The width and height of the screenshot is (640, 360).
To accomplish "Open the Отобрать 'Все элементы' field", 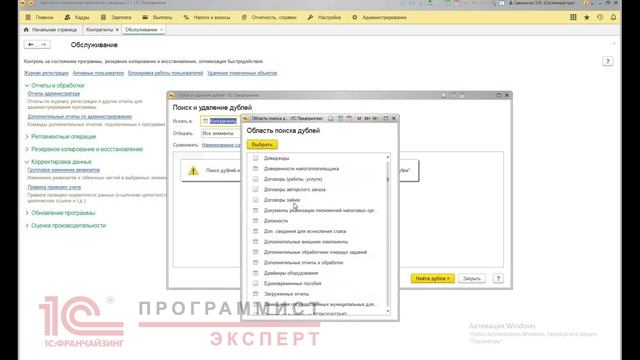I will click(x=220, y=133).
